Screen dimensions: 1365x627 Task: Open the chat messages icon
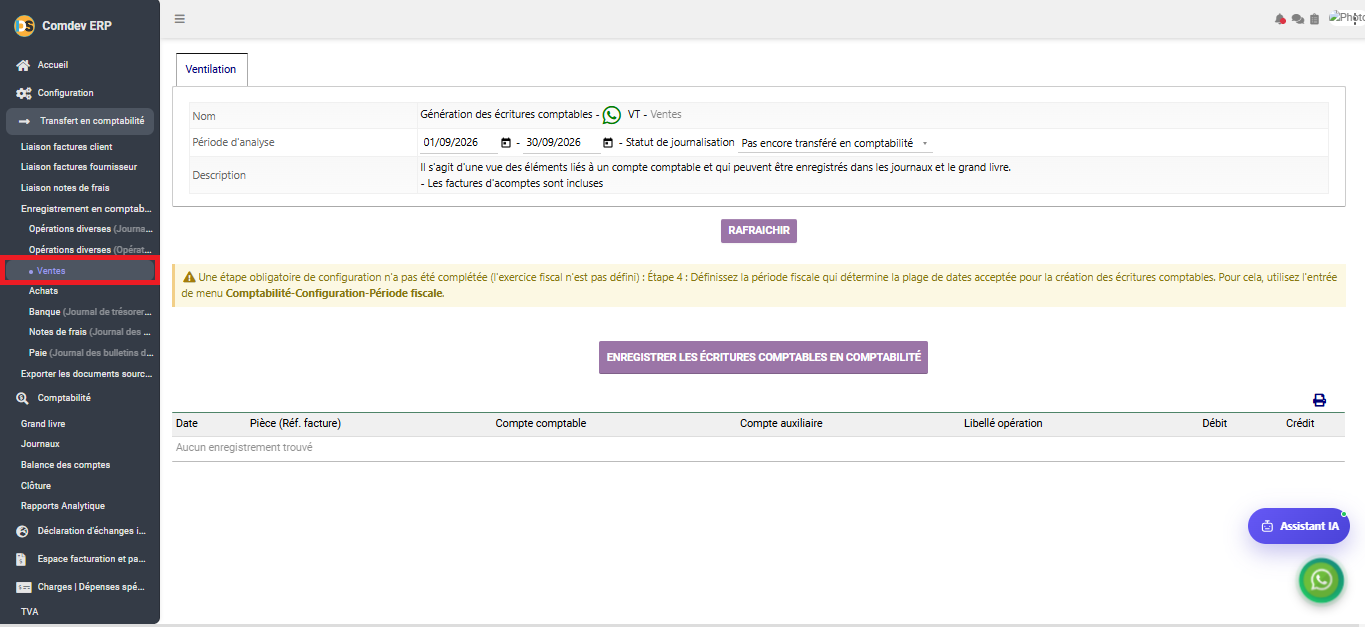[1297, 19]
